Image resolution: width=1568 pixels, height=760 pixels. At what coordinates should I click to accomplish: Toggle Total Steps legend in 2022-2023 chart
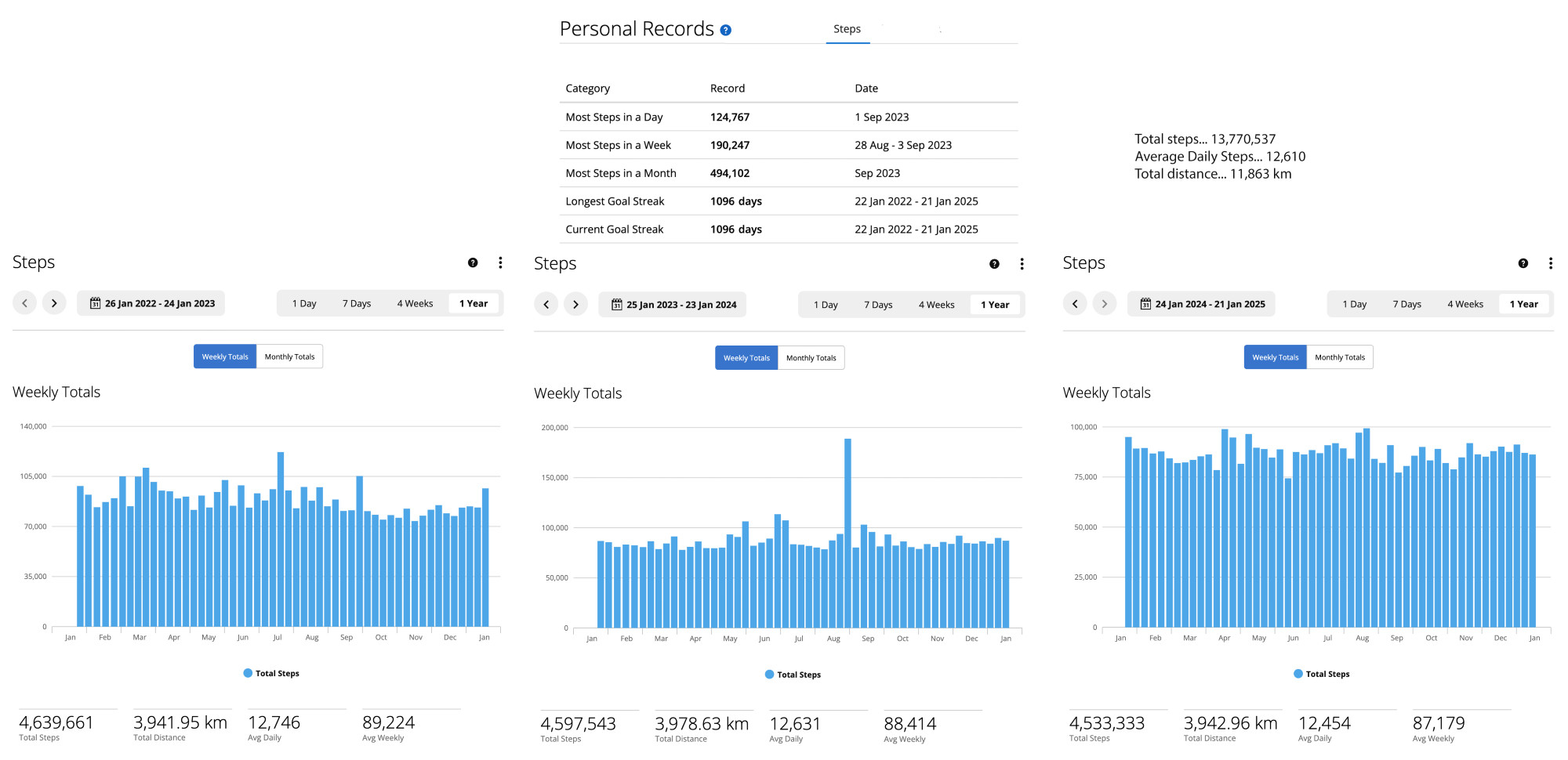pos(271,673)
